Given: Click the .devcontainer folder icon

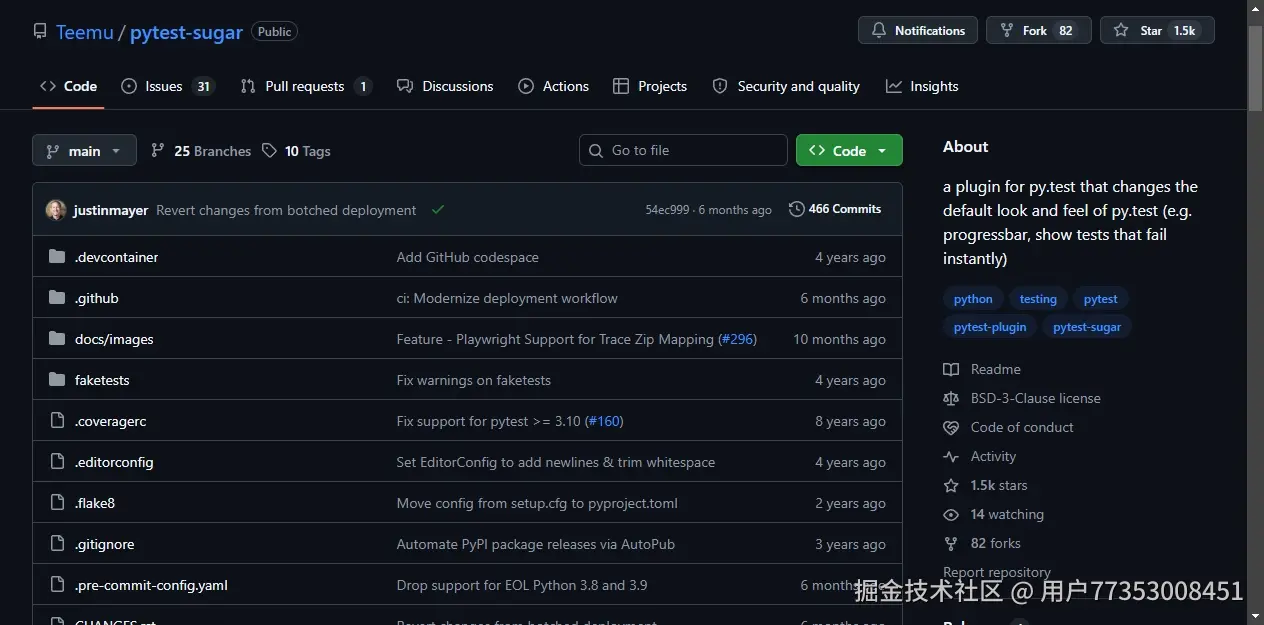Looking at the screenshot, I should 57,257.
